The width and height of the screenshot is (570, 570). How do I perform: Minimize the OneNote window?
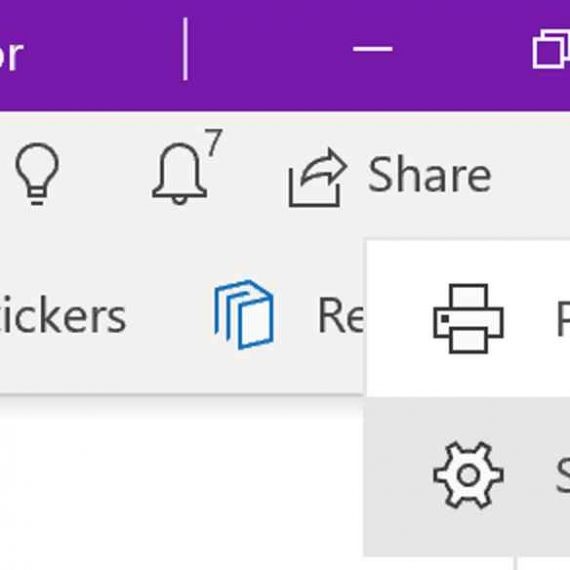tap(373, 48)
